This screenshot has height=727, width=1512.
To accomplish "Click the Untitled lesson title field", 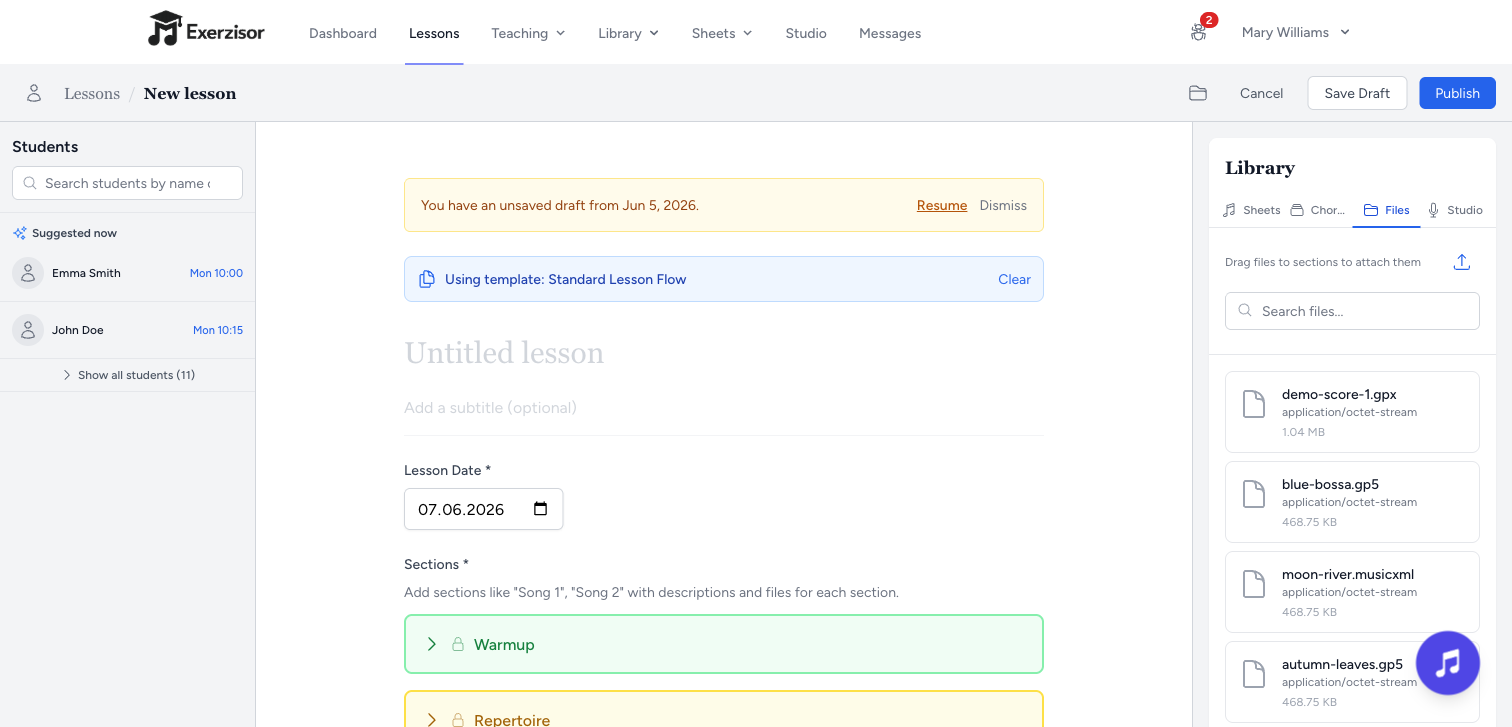I will coord(724,353).
